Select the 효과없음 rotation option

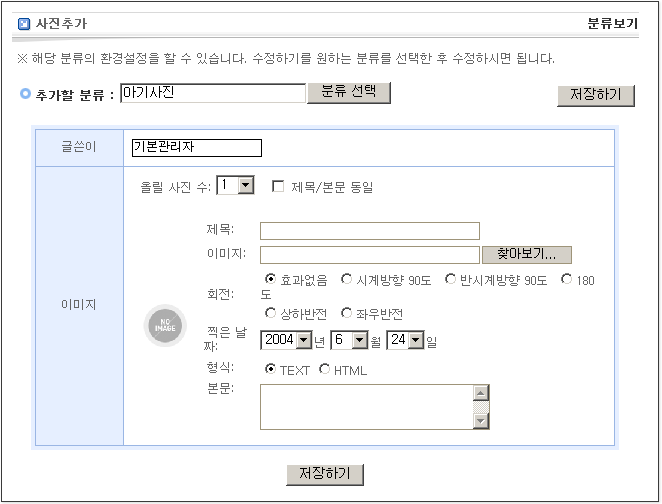(x=270, y=280)
